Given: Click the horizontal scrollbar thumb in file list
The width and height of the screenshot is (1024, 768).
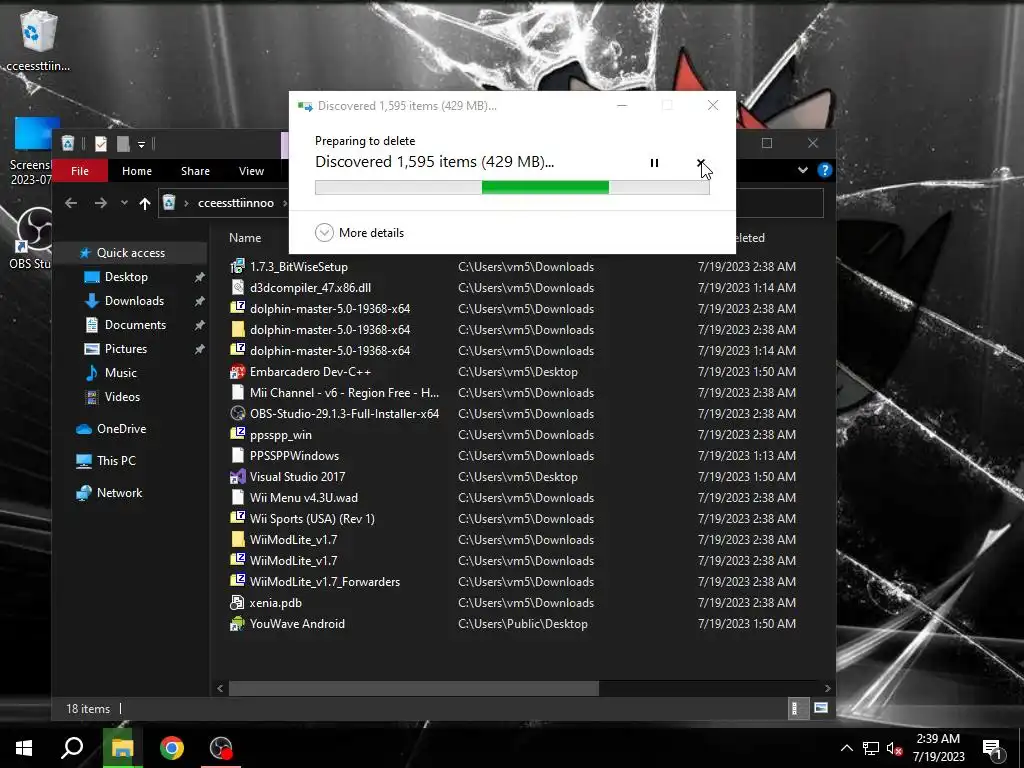Looking at the screenshot, I should pos(413,688).
